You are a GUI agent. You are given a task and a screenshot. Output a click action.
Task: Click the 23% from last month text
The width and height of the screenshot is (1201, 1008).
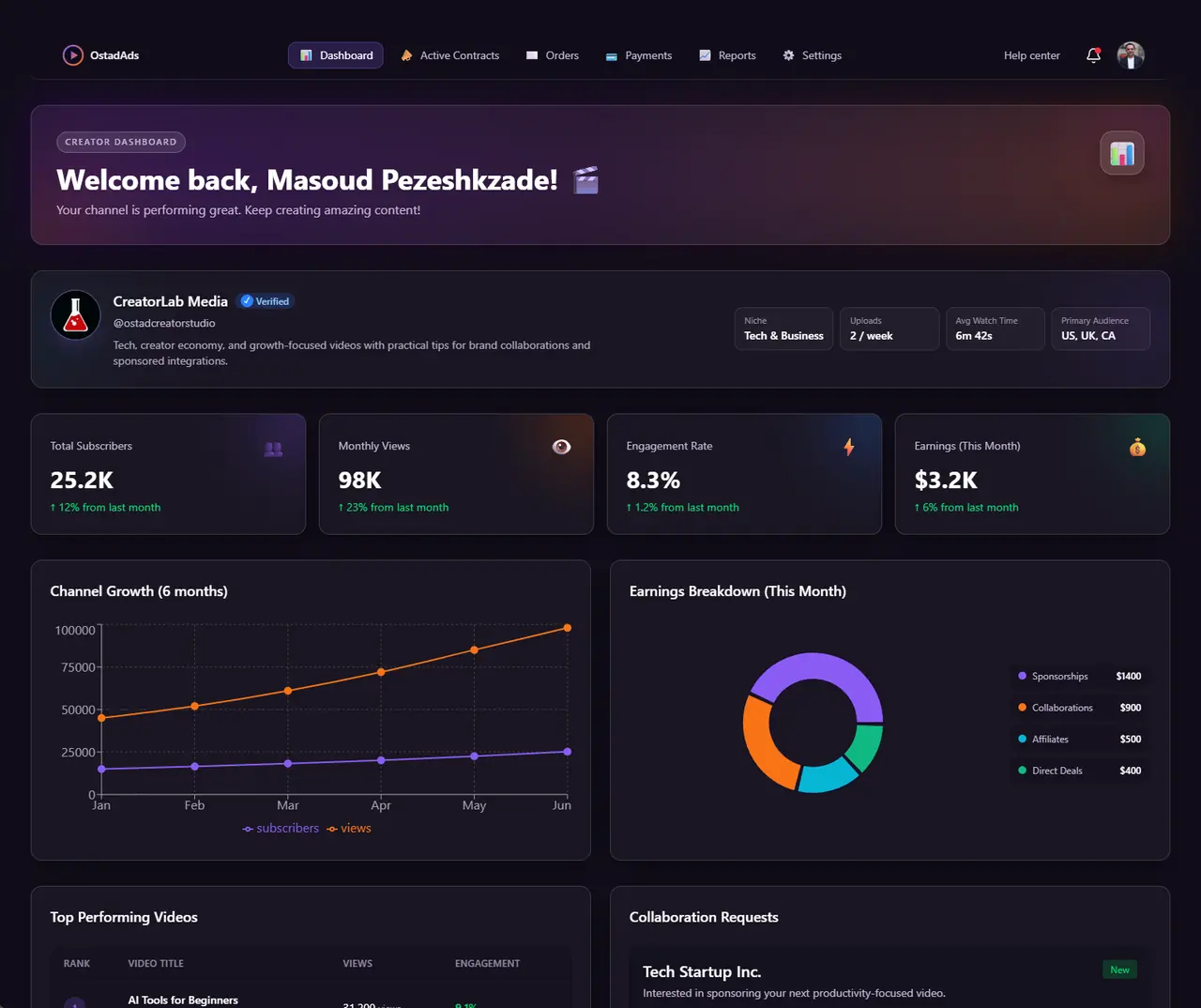click(393, 508)
